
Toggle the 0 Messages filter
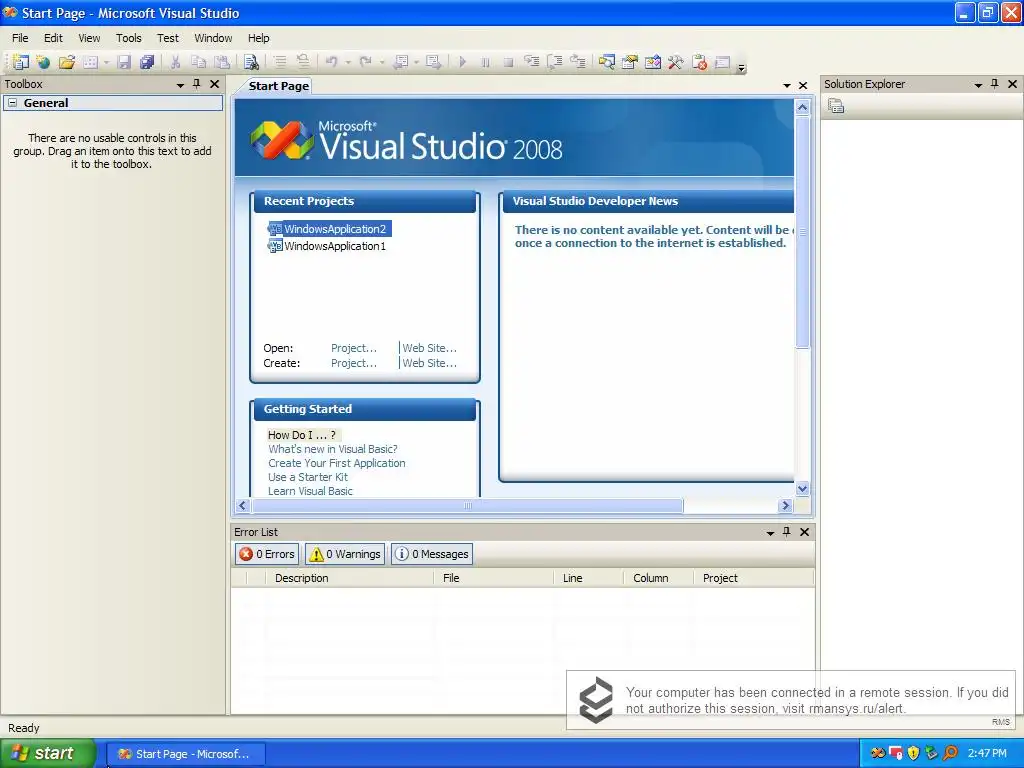point(432,554)
